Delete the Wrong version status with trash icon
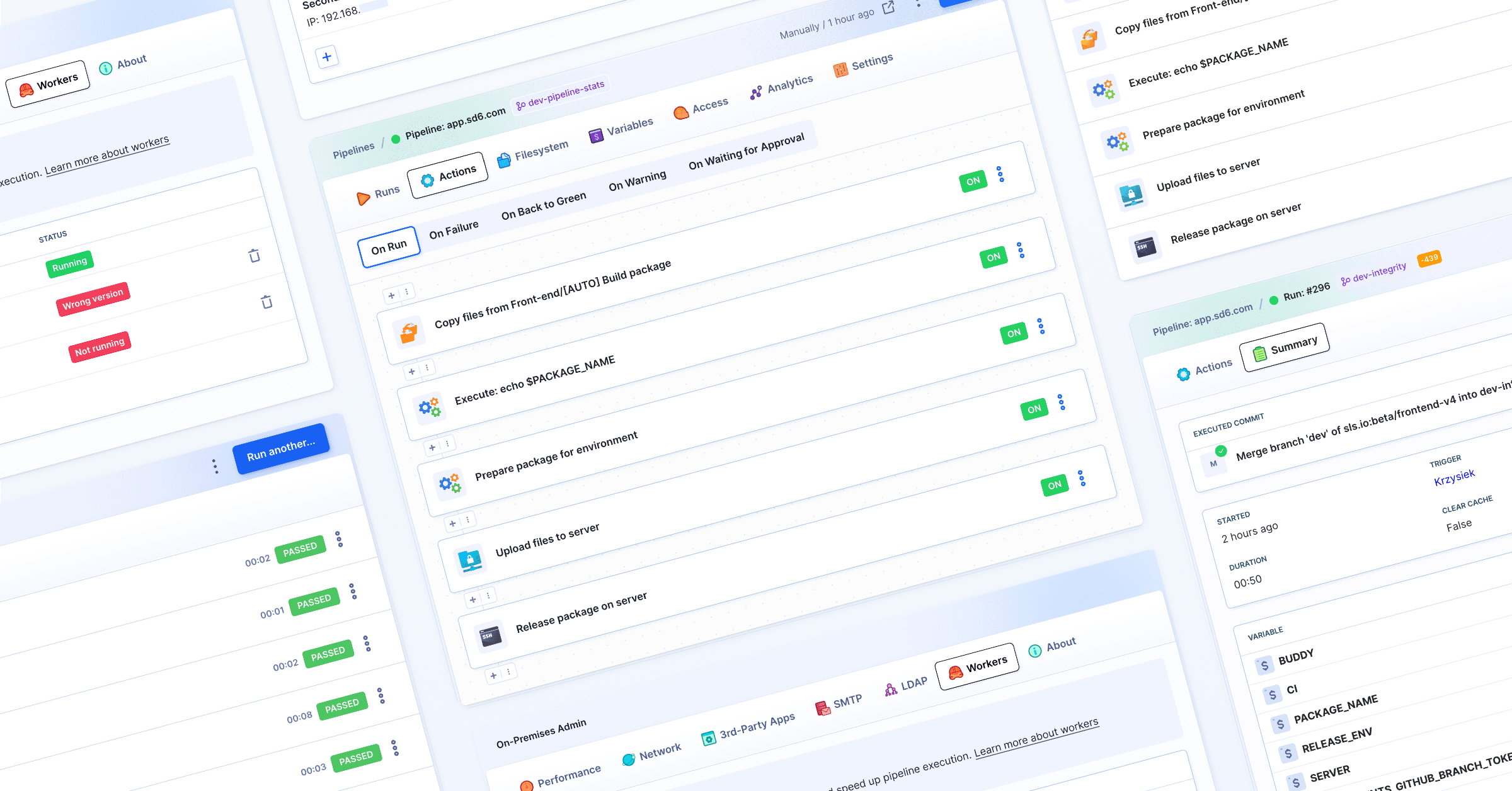This screenshot has width=1512, height=791. [265, 300]
